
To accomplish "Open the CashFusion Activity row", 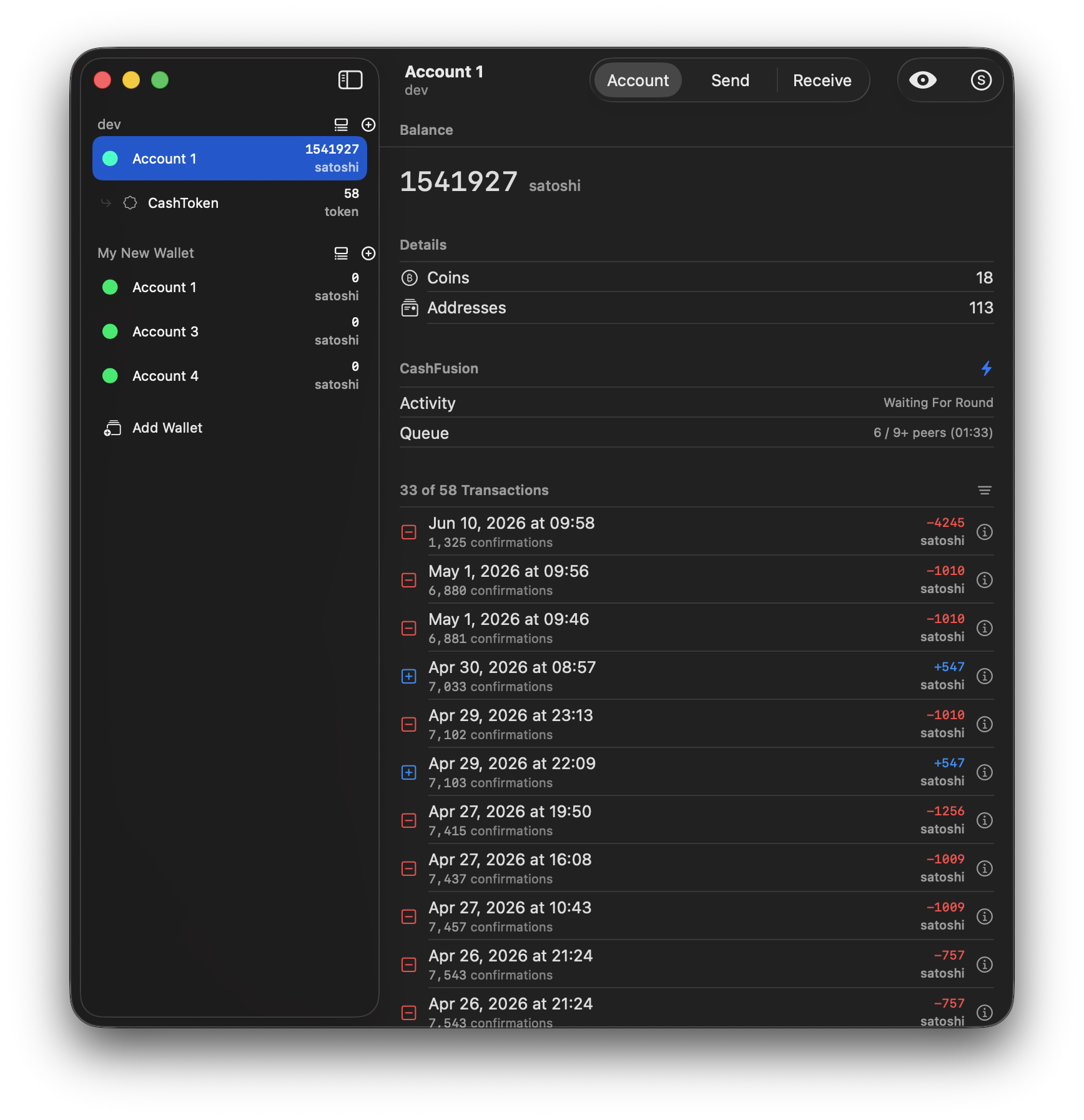I will click(x=697, y=403).
